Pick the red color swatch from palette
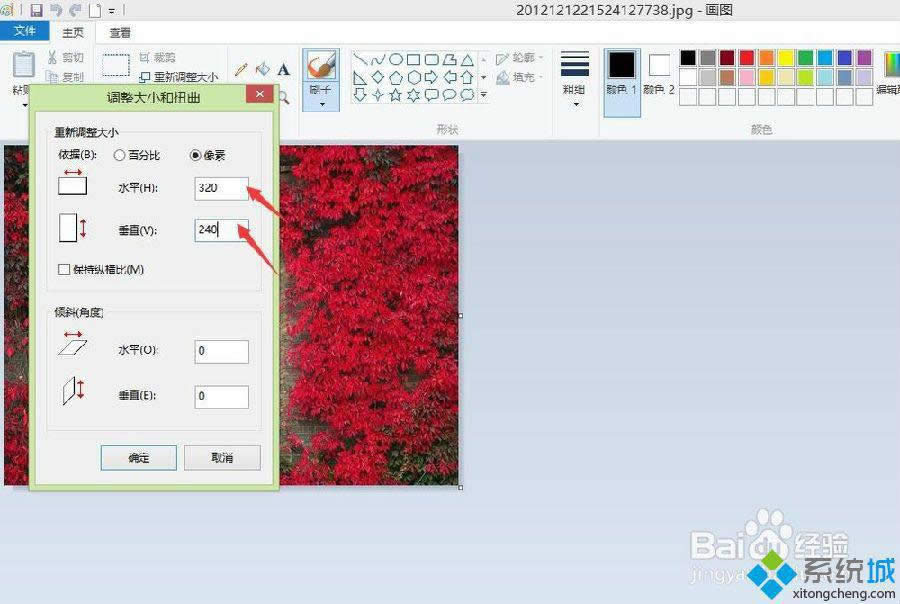The image size is (900, 604). 745,58
